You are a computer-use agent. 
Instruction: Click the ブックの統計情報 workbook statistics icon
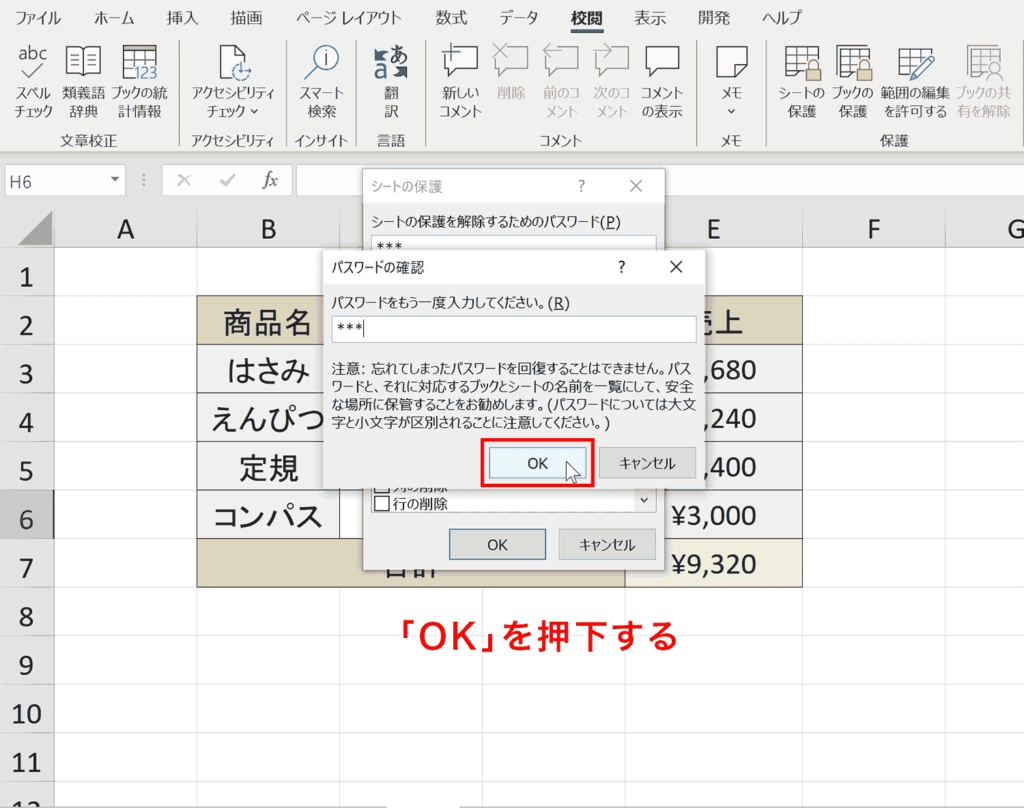140,80
